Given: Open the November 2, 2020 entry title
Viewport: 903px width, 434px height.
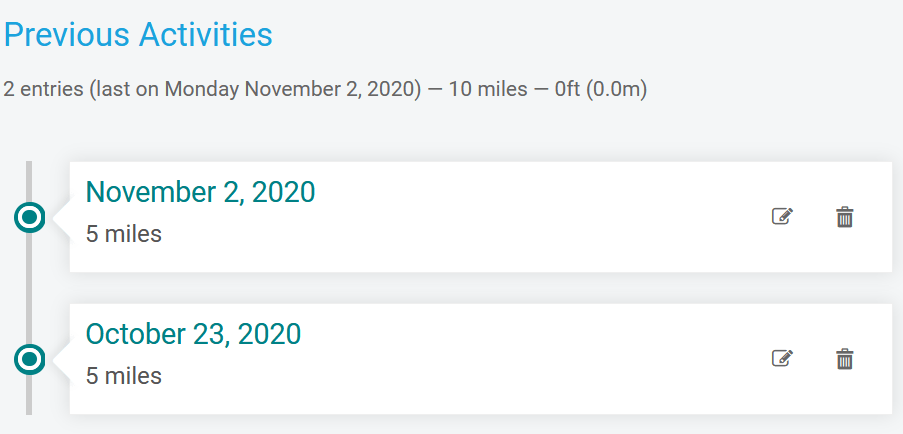Looking at the screenshot, I should (200, 192).
